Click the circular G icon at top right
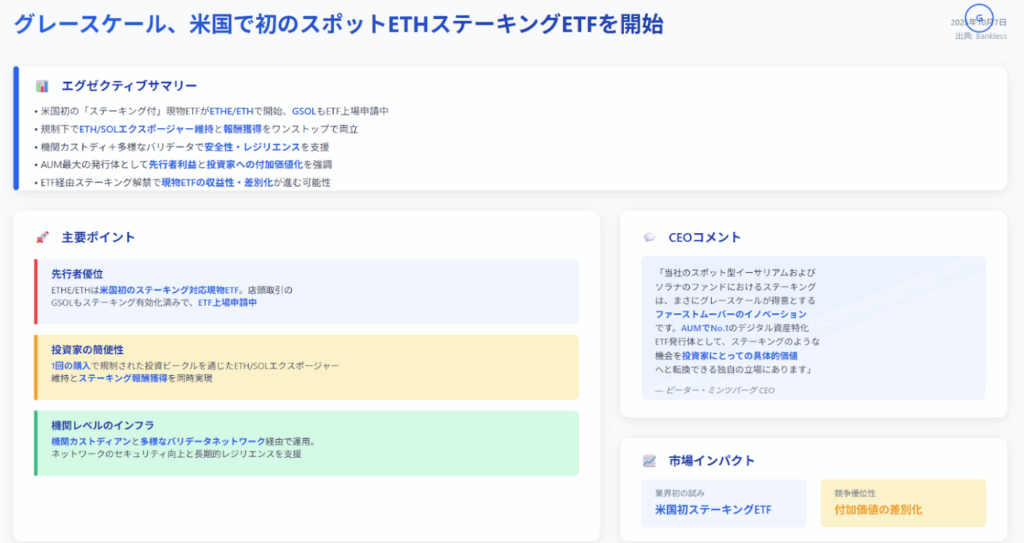Screen dimensions: 1024x543 [x=979, y=19]
